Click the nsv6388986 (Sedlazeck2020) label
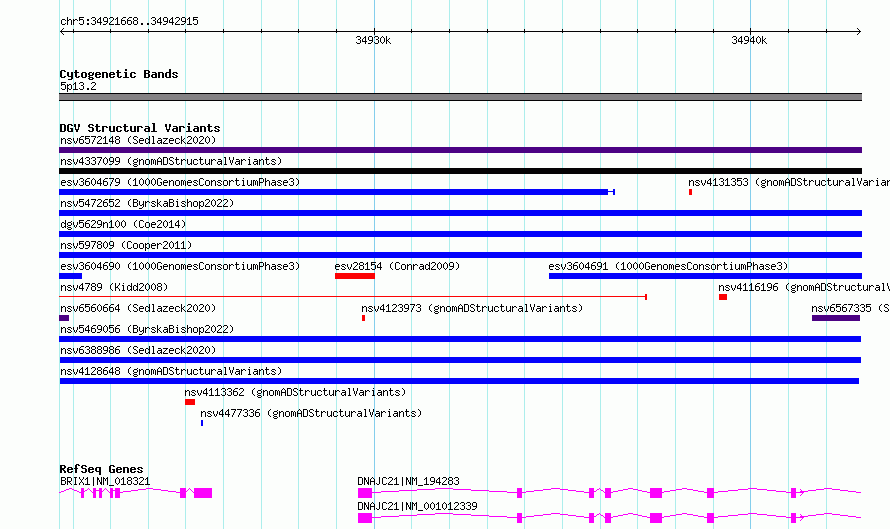Viewport: 890px width, 529px height. tap(138, 350)
